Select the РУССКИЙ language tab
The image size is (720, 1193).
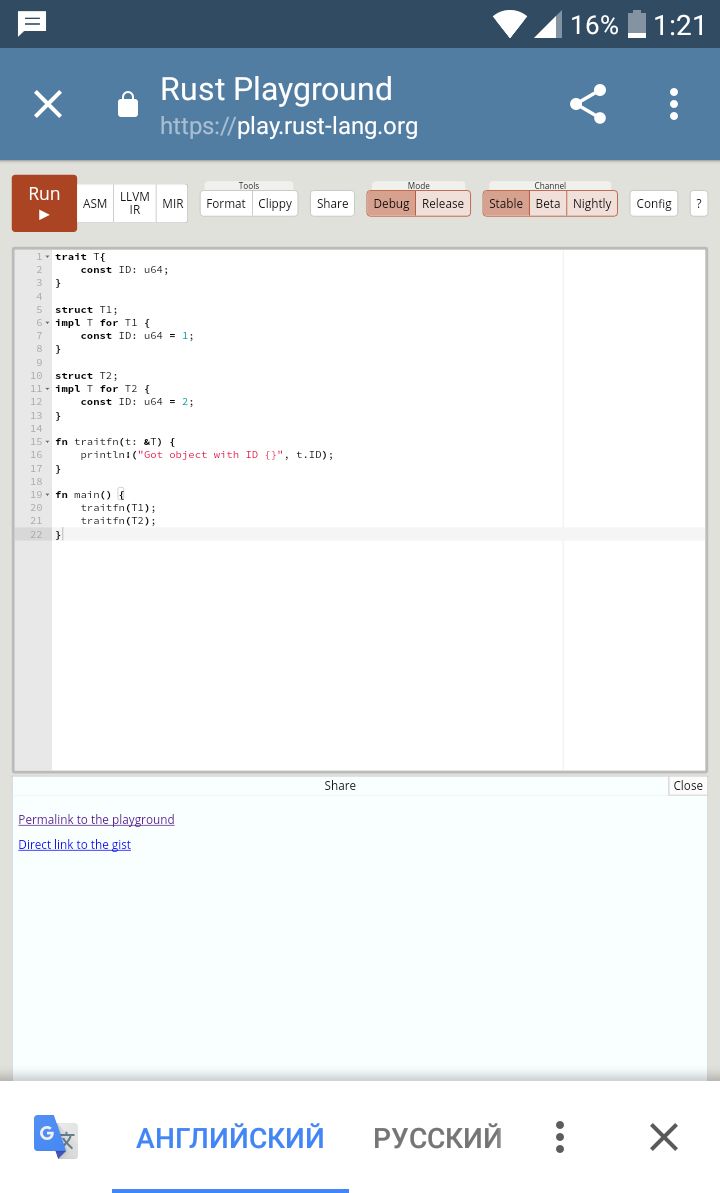[438, 1137]
